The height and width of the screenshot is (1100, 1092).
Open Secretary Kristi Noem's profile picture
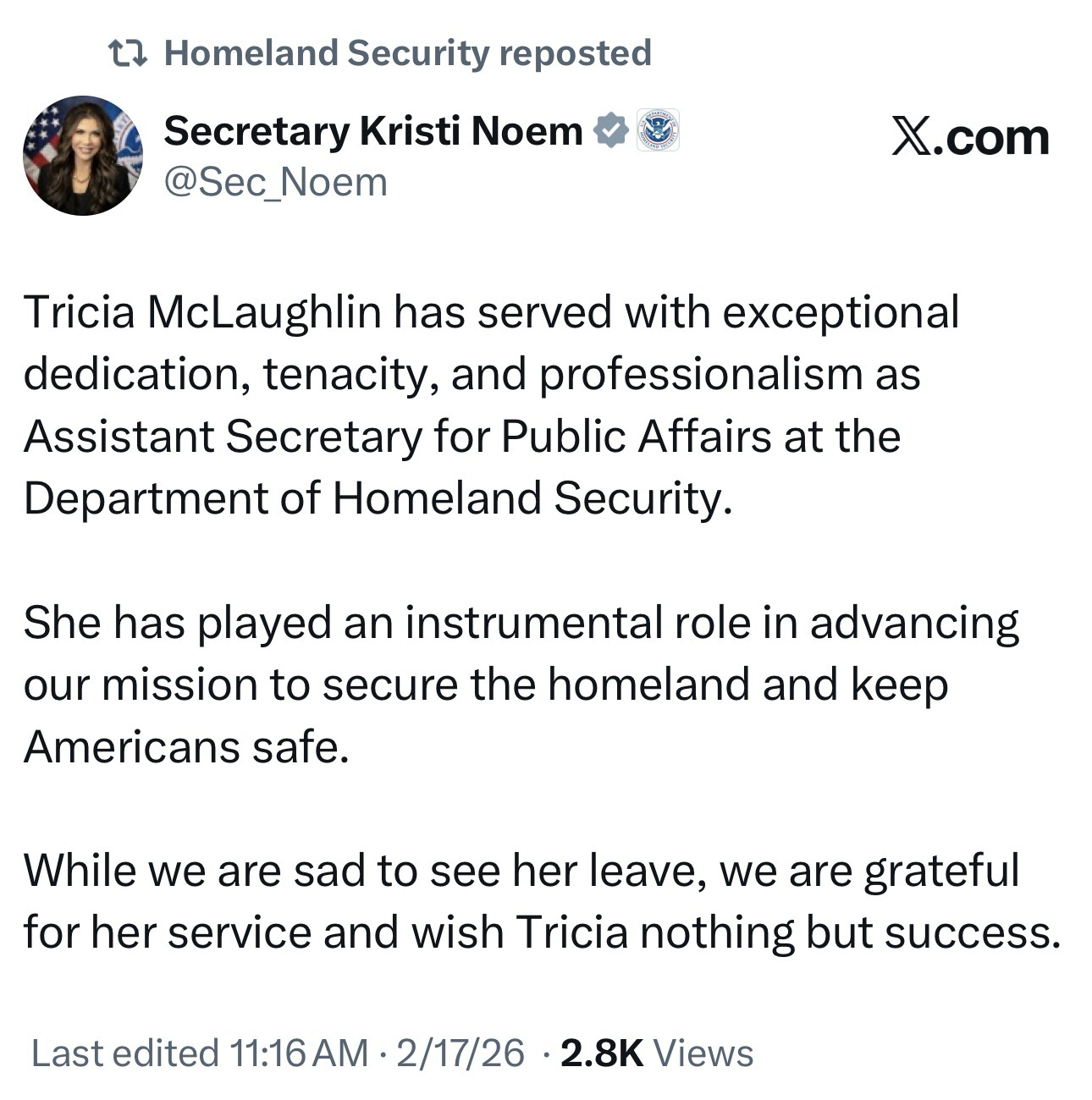pos(82,156)
